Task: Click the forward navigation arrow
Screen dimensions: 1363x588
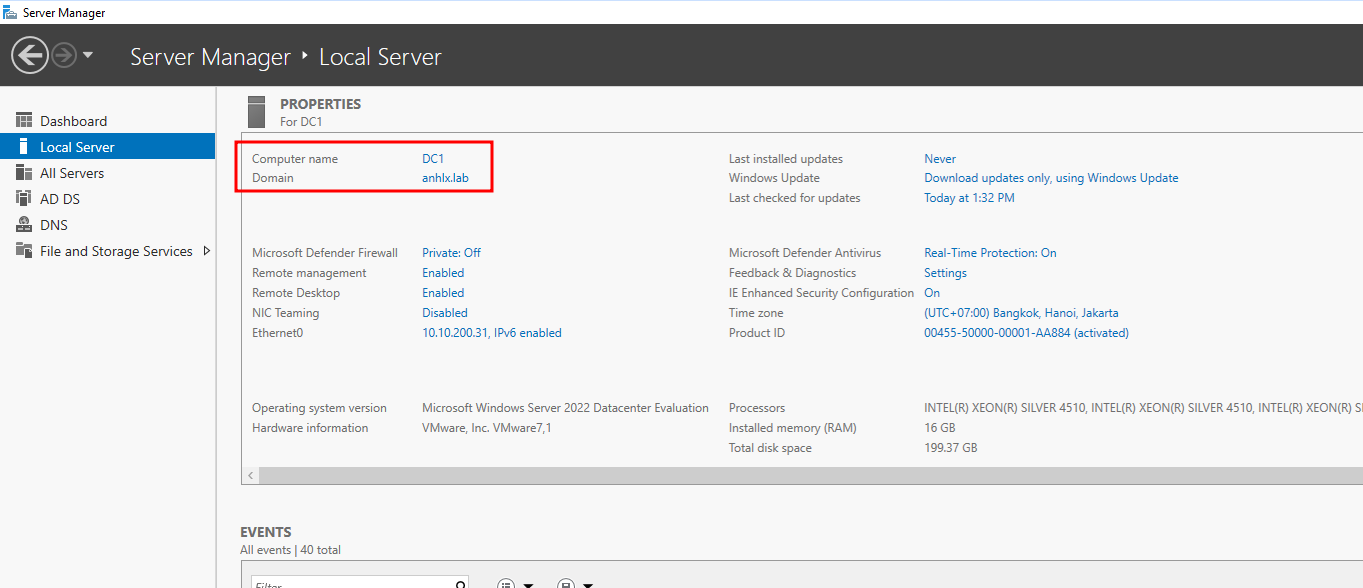Action: (x=64, y=56)
